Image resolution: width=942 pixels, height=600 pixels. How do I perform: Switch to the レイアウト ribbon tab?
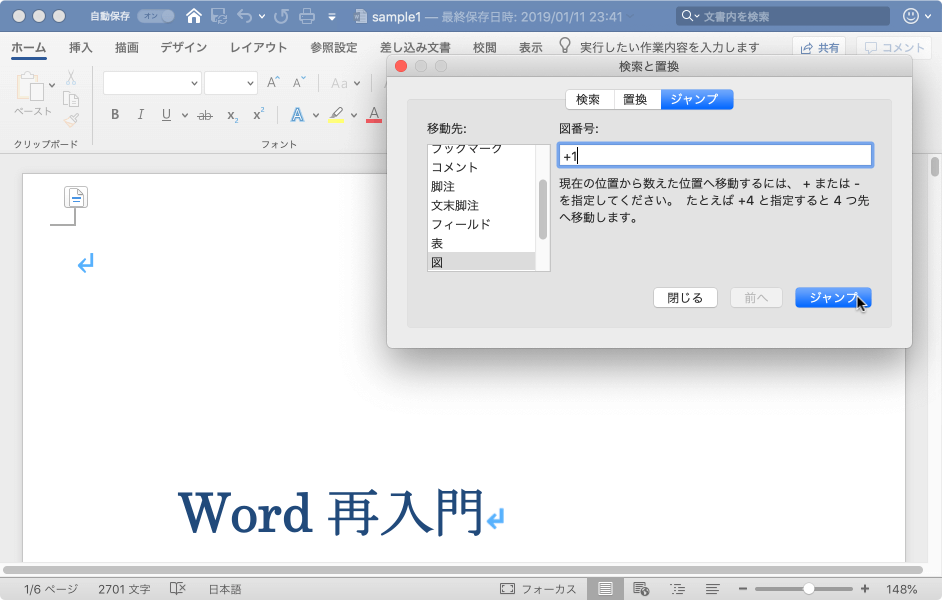(258, 47)
